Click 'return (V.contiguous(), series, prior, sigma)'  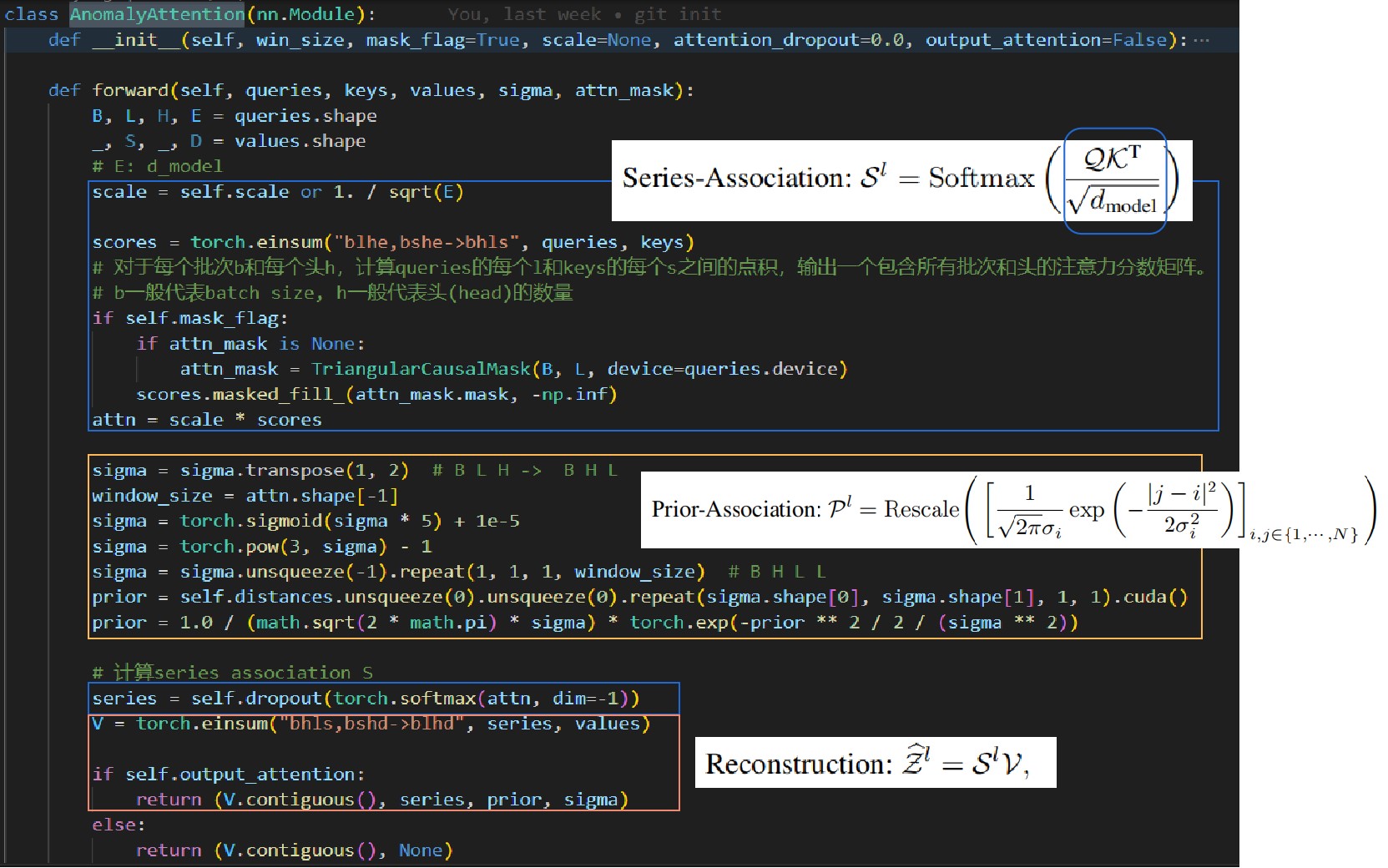382,800
